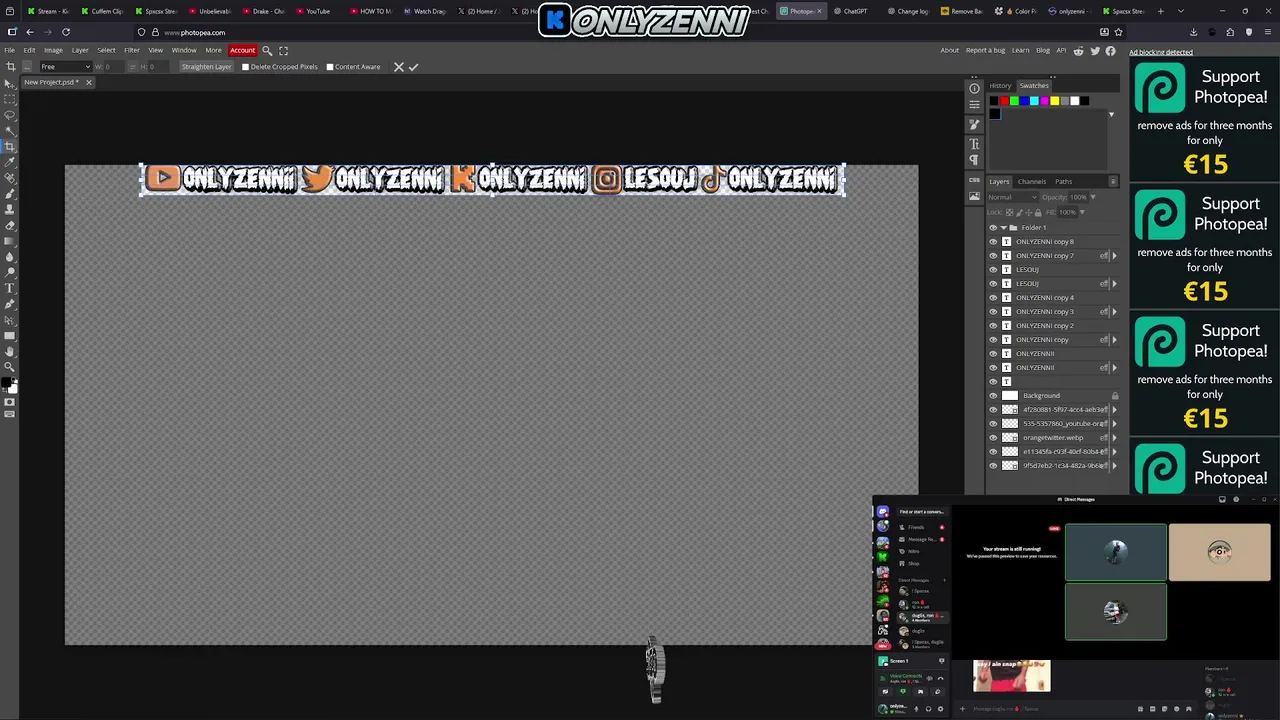Select the Eraser tool
Viewport: 1280px width, 720px height.
click(10, 225)
